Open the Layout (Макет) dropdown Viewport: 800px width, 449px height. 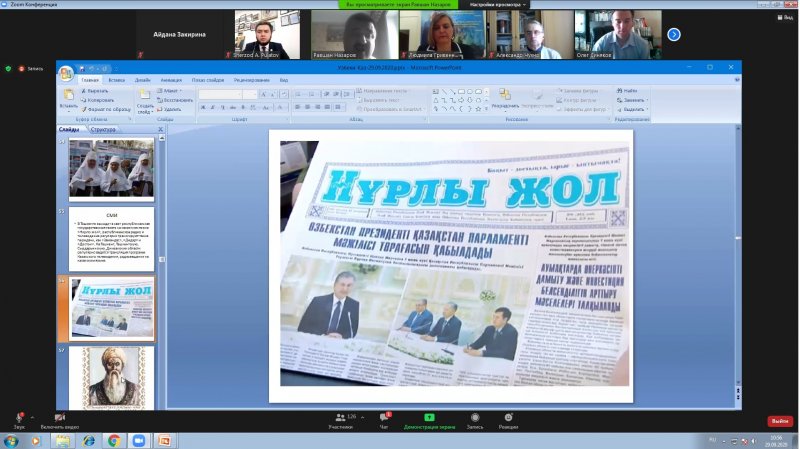pyautogui.click(x=169, y=91)
